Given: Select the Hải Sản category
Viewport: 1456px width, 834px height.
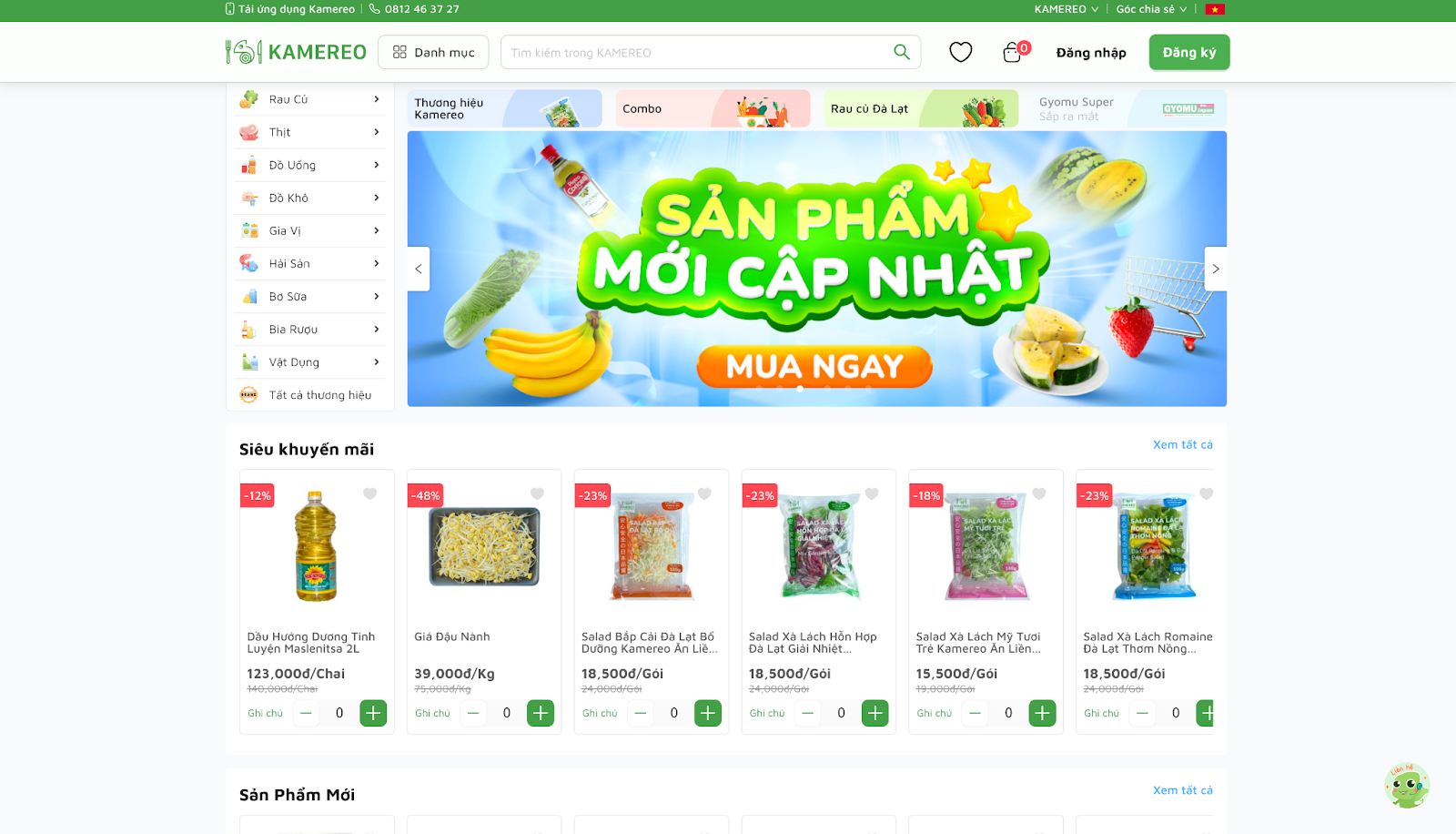Looking at the screenshot, I should (x=310, y=263).
